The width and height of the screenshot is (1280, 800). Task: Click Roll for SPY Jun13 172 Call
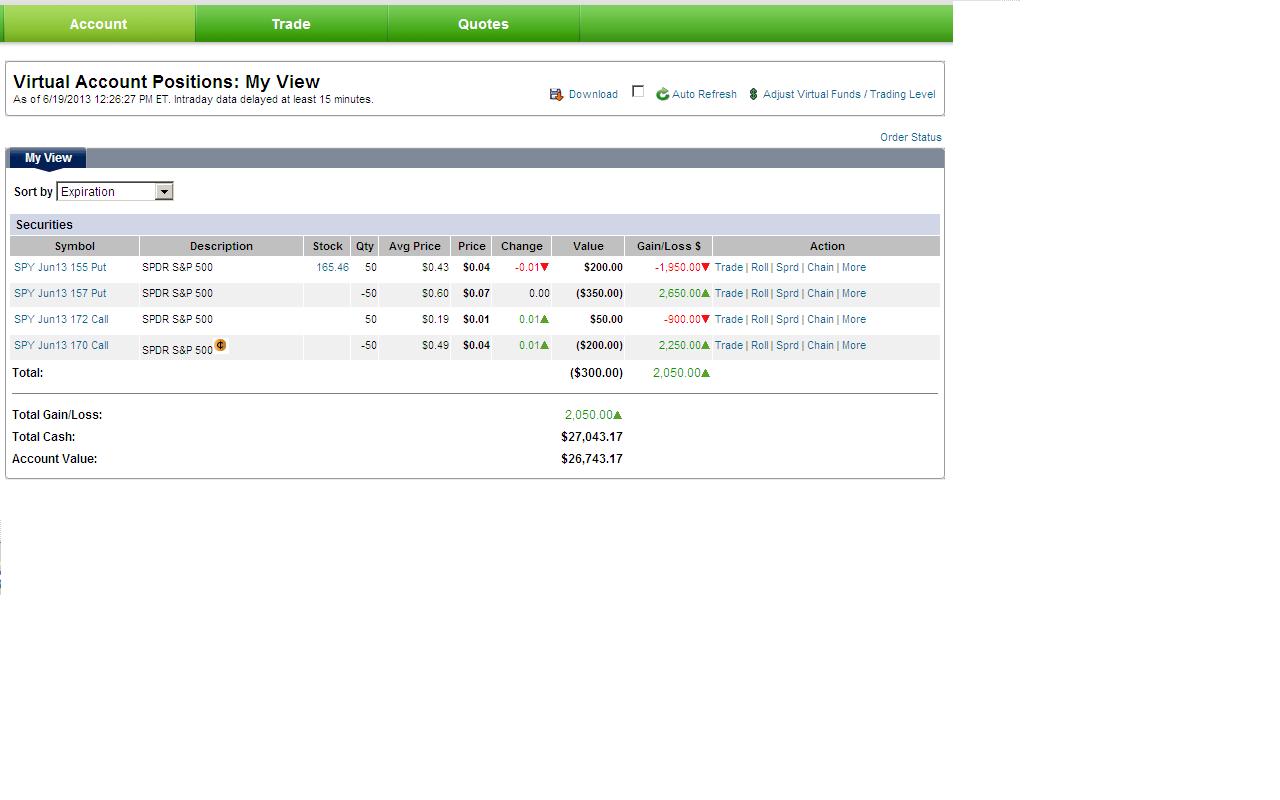coord(760,319)
